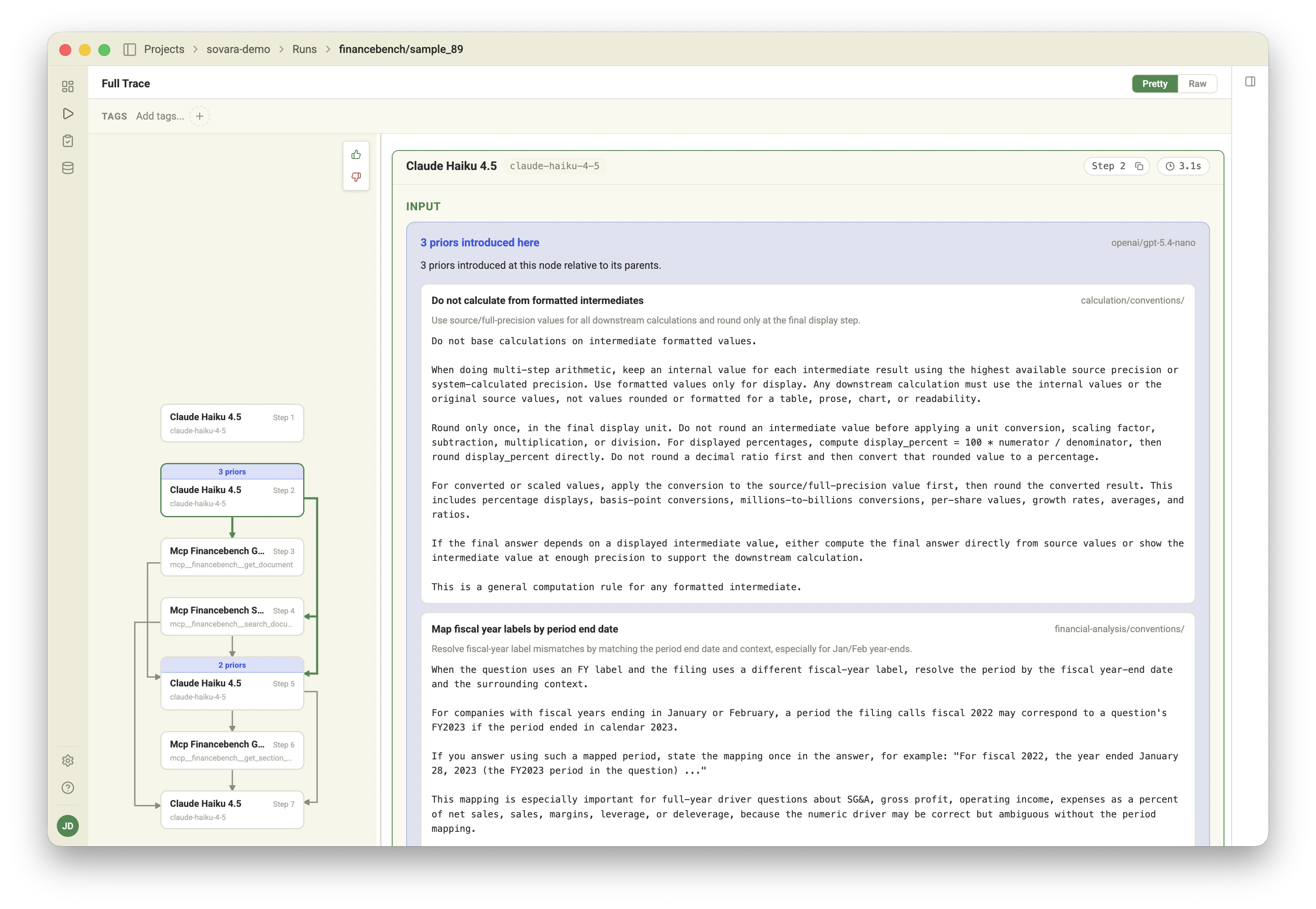Viewport: 1316px width, 909px height.
Task: Select the Step 6 get_section node
Action: [x=232, y=751]
